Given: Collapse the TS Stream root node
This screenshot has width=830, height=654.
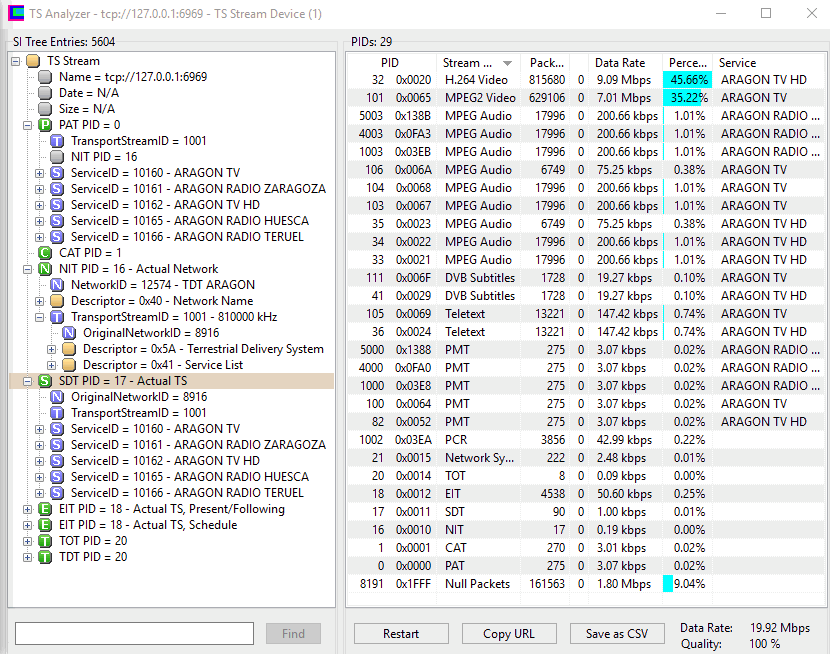Looking at the screenshot, I should pos(16,61).
